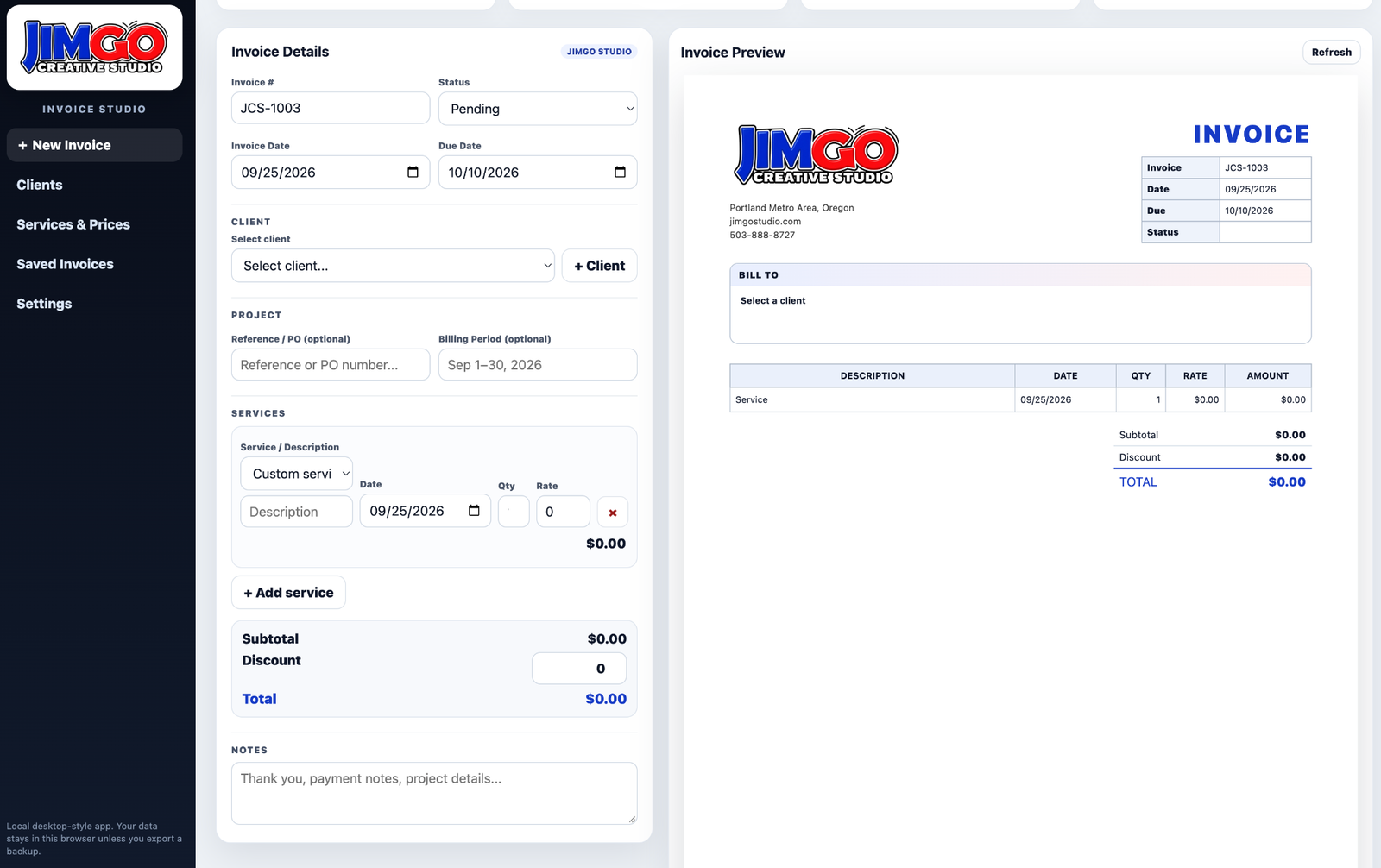Focus the Discount amount field
1381x868 pixels.
579,669
